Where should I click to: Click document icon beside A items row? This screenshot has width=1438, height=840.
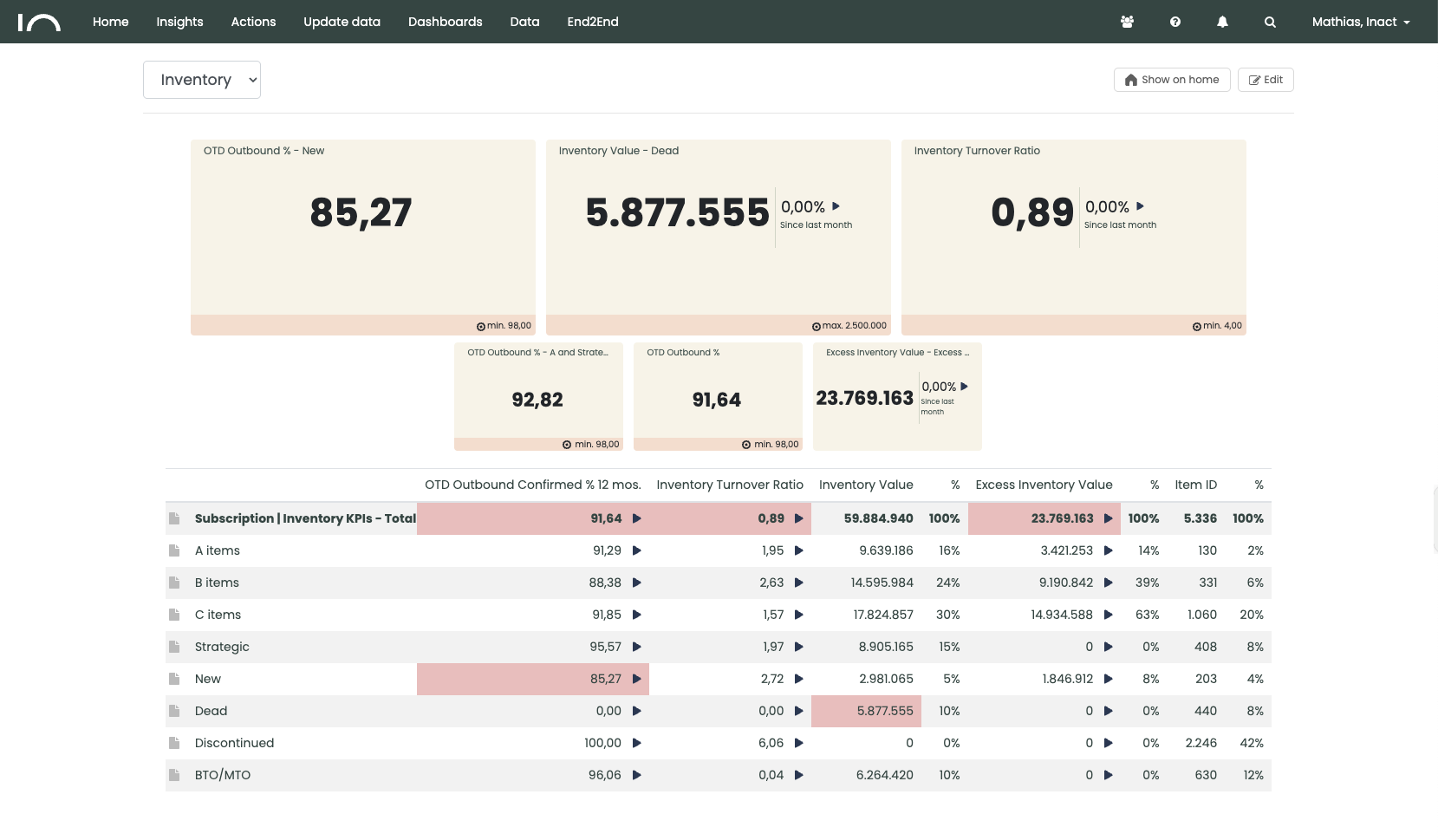tap(174, 550)
